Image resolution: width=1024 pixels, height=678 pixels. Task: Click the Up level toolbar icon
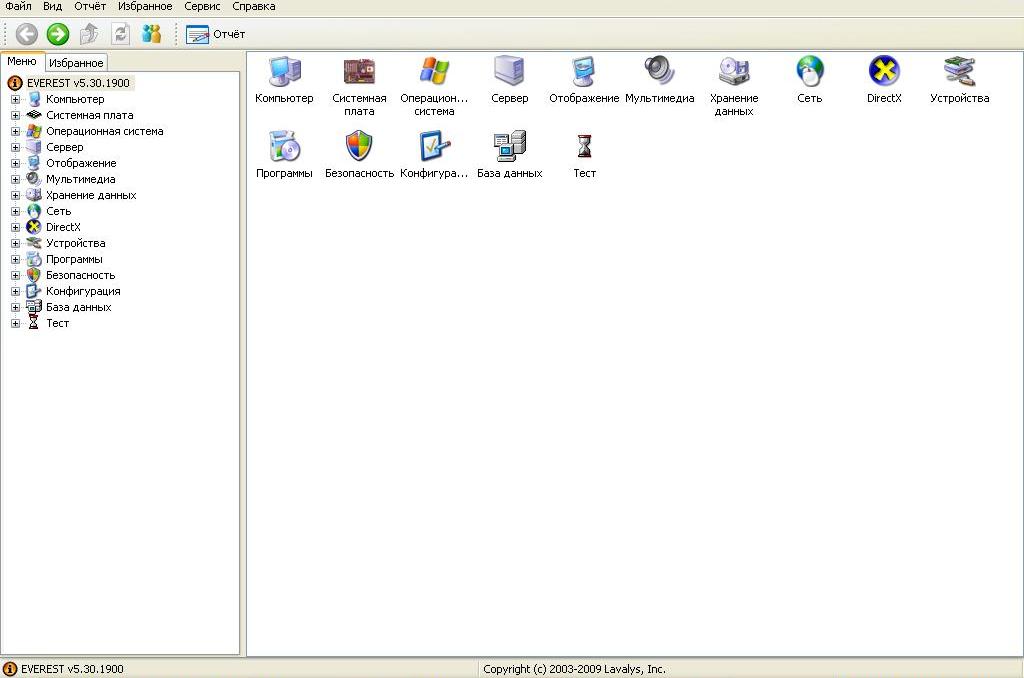89,34
